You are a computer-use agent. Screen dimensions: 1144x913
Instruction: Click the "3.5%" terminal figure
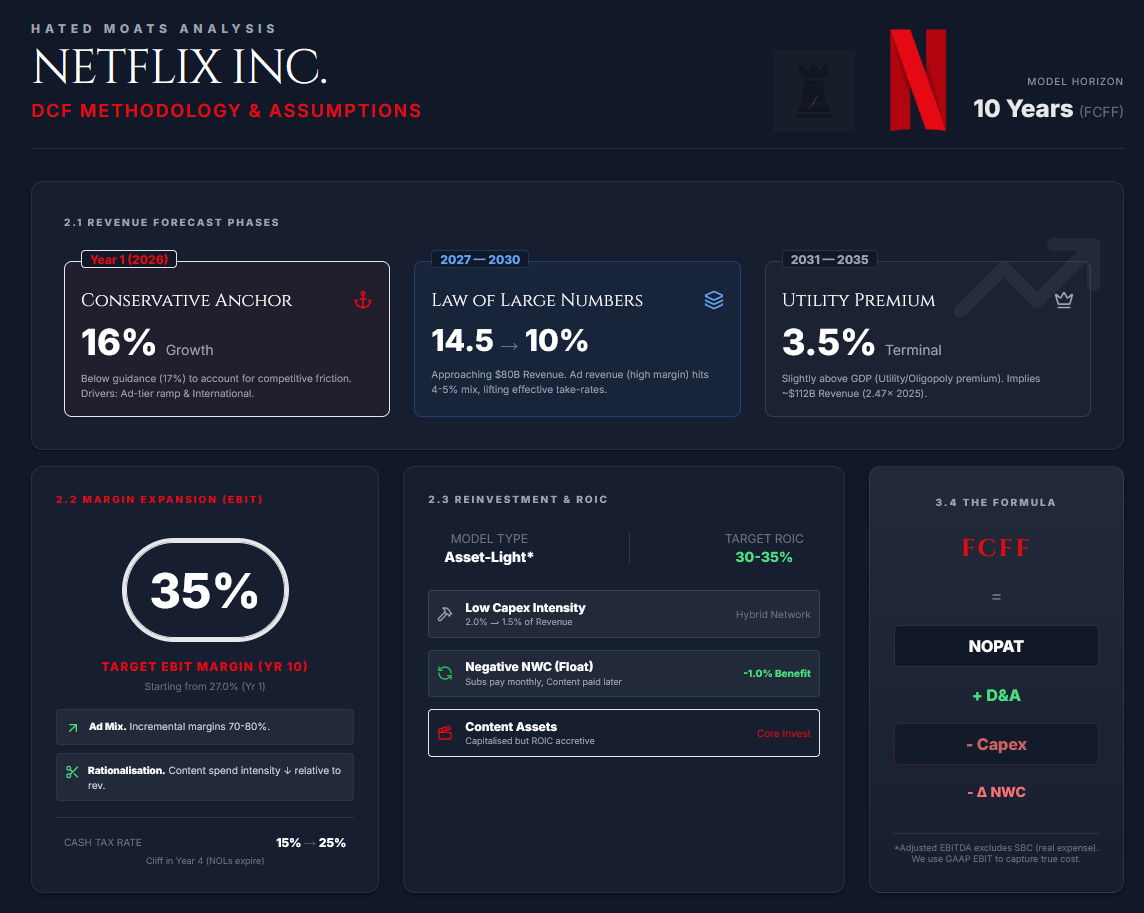828,342
